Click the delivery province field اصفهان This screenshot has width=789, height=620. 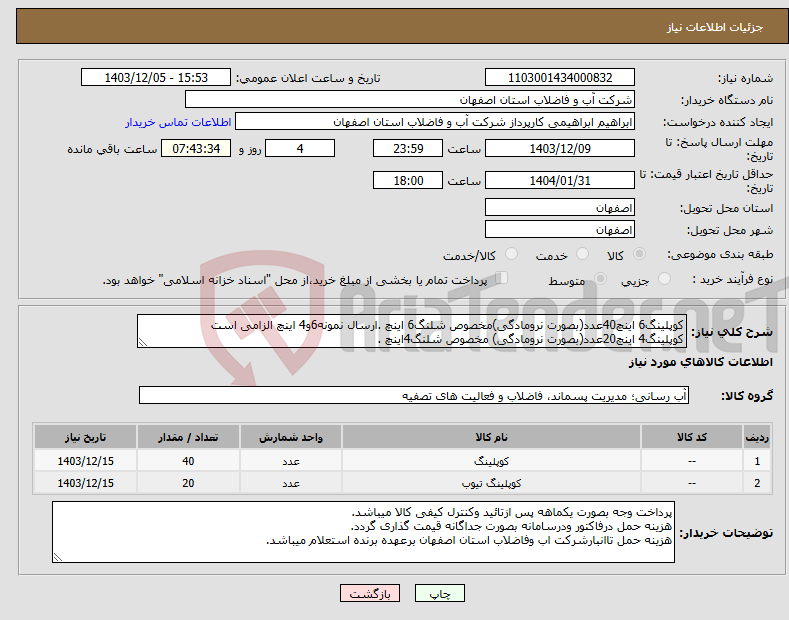click(560, 207)
